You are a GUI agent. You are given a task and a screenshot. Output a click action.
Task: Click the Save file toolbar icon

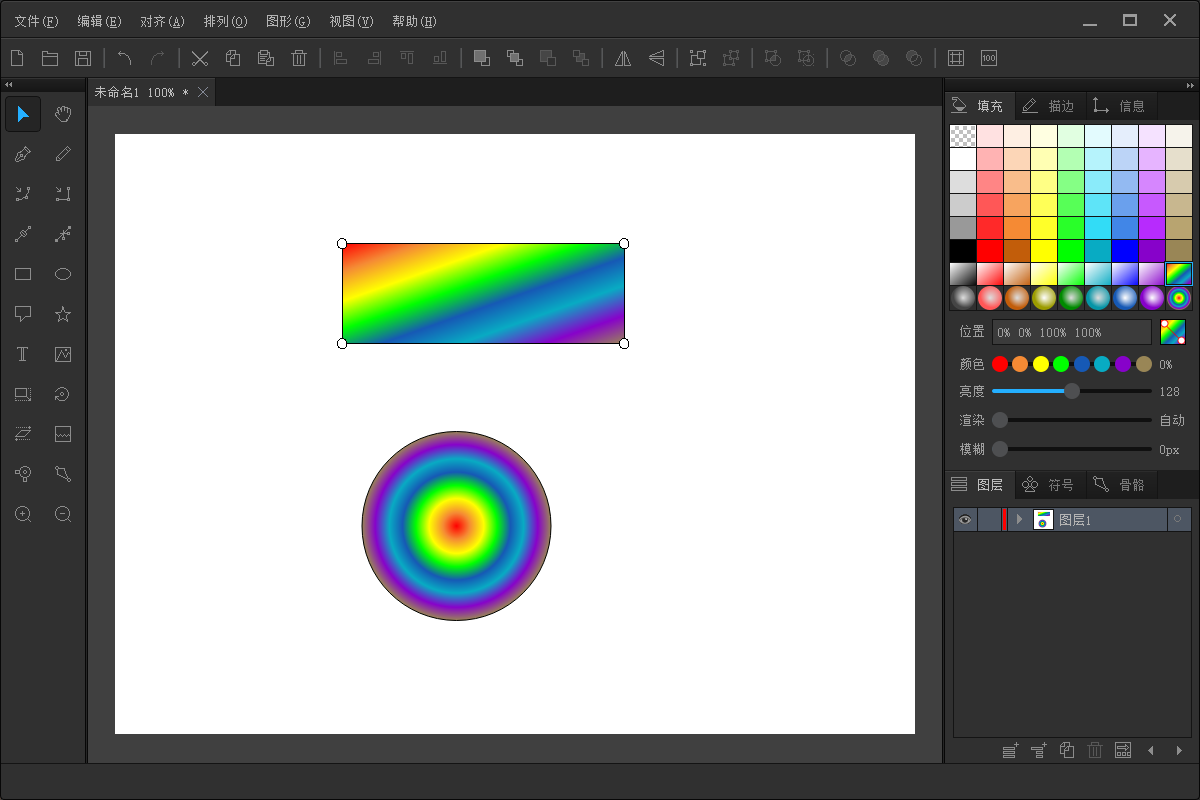(x=83, y=58)
